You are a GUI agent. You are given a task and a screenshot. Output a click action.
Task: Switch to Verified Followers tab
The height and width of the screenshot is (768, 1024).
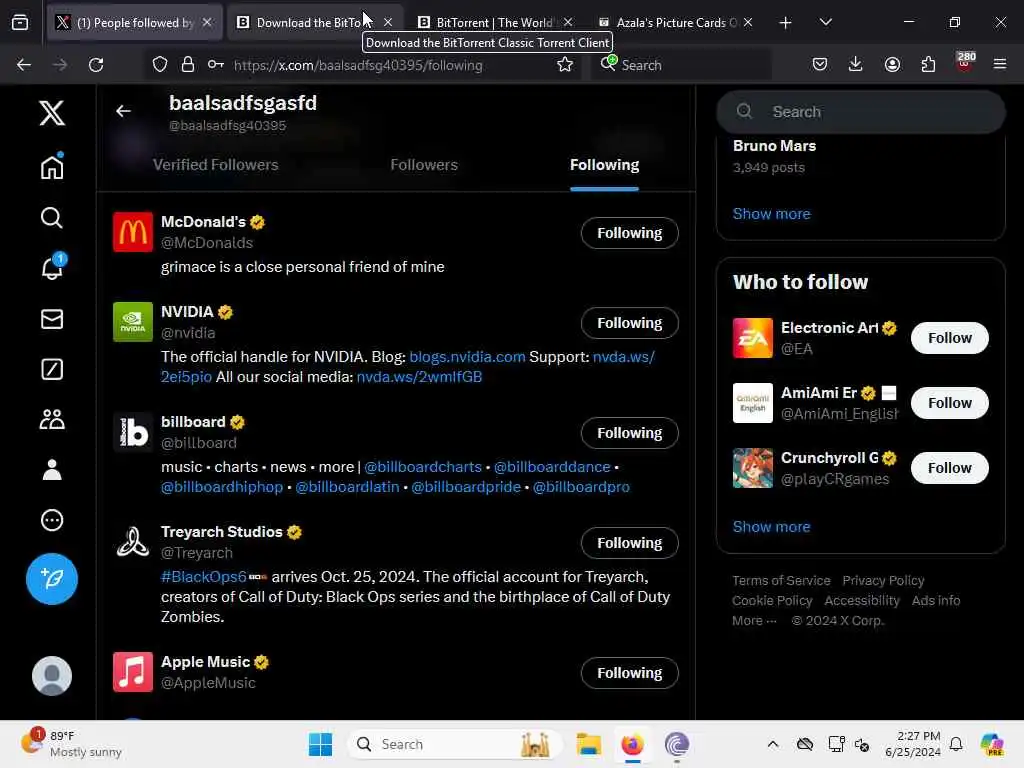(x=216, y=165)
